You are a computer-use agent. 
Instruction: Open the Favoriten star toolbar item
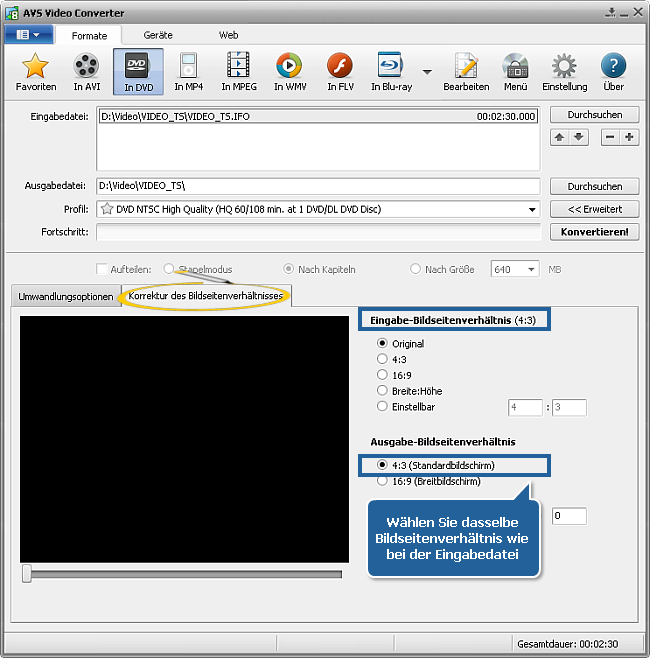[36, 72]
